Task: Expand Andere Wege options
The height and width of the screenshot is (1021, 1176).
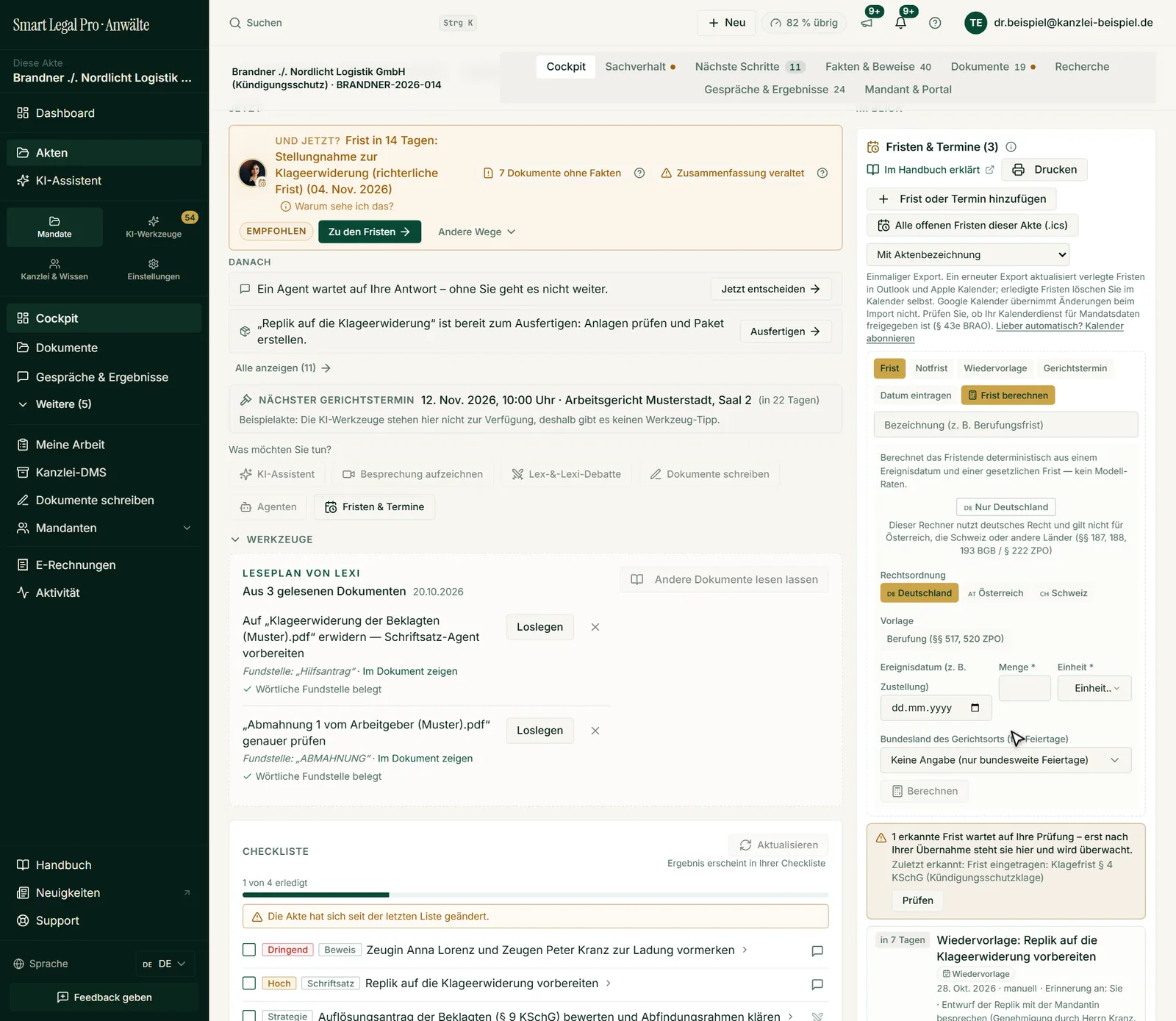Action: click(476, 232)
